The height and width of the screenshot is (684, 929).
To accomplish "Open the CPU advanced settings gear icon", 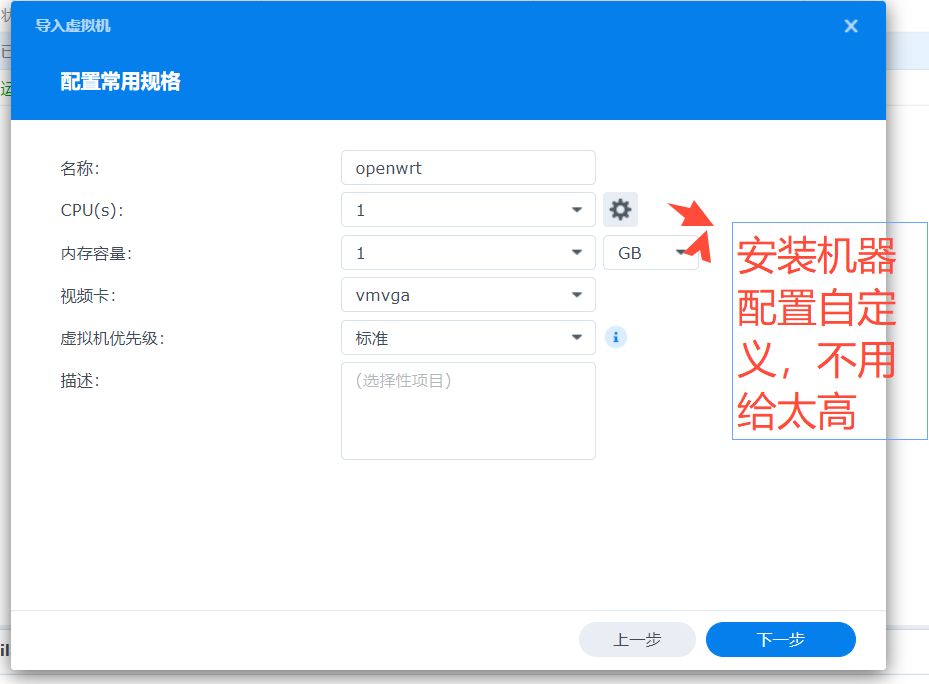I will coord(620,210).
